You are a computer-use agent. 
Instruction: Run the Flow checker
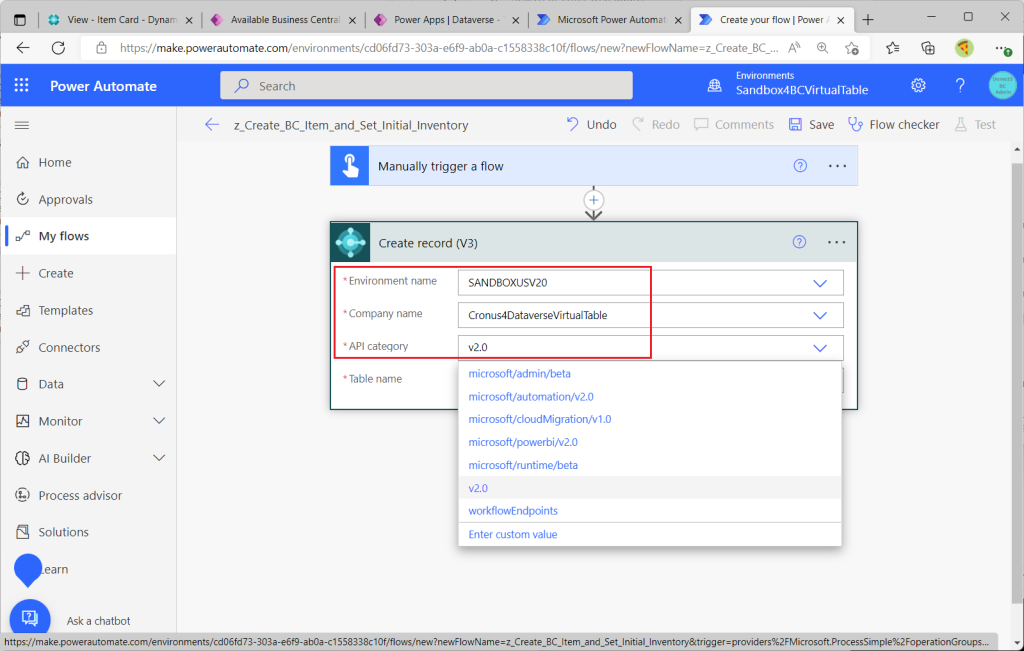click(x=893, y=125)
